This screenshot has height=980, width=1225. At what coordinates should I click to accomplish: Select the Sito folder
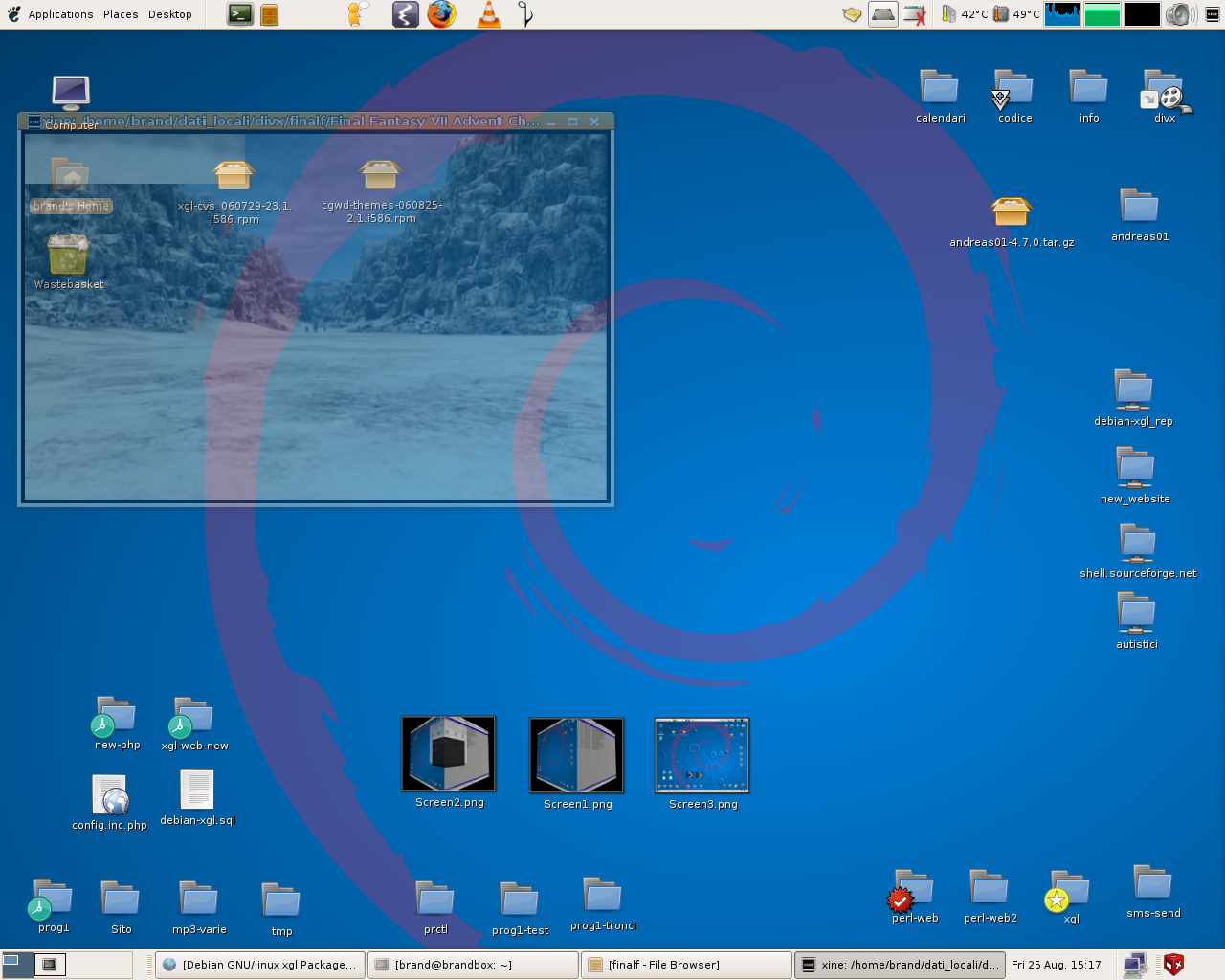121,907
